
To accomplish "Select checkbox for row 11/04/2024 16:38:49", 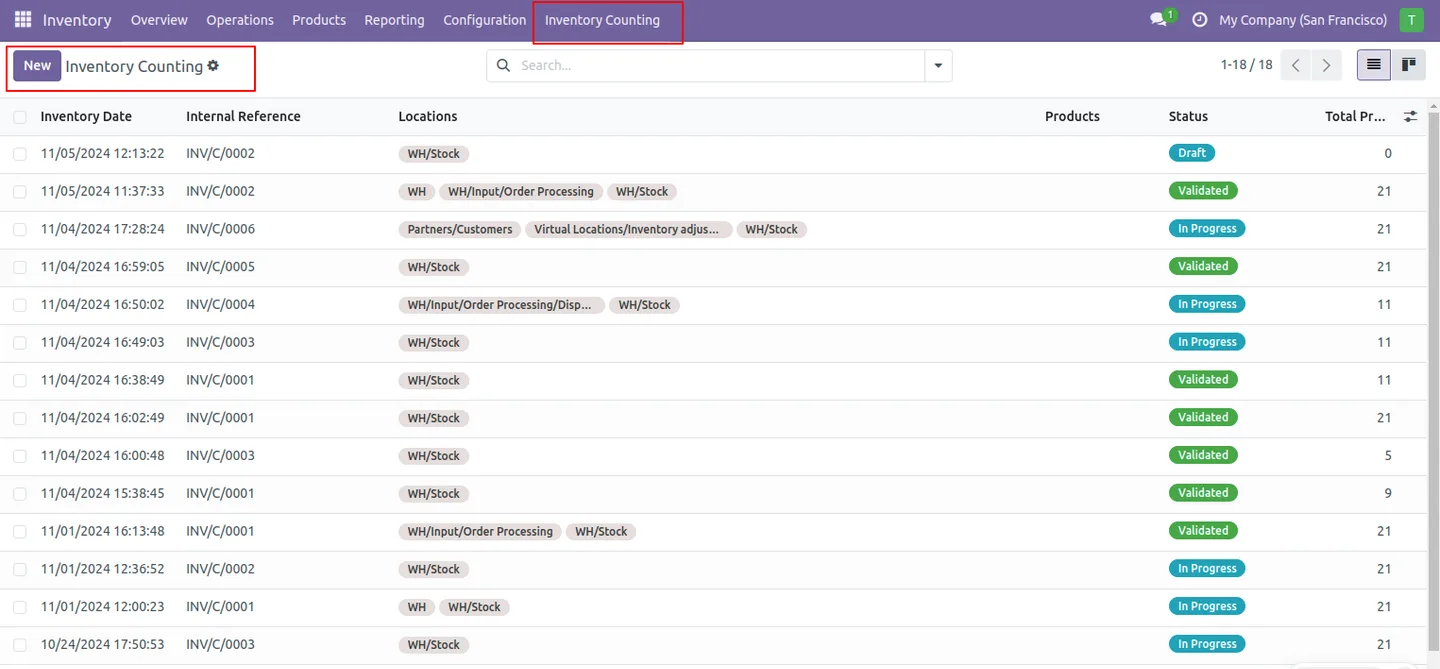I will pyautogui.click(x=20, y=381).
